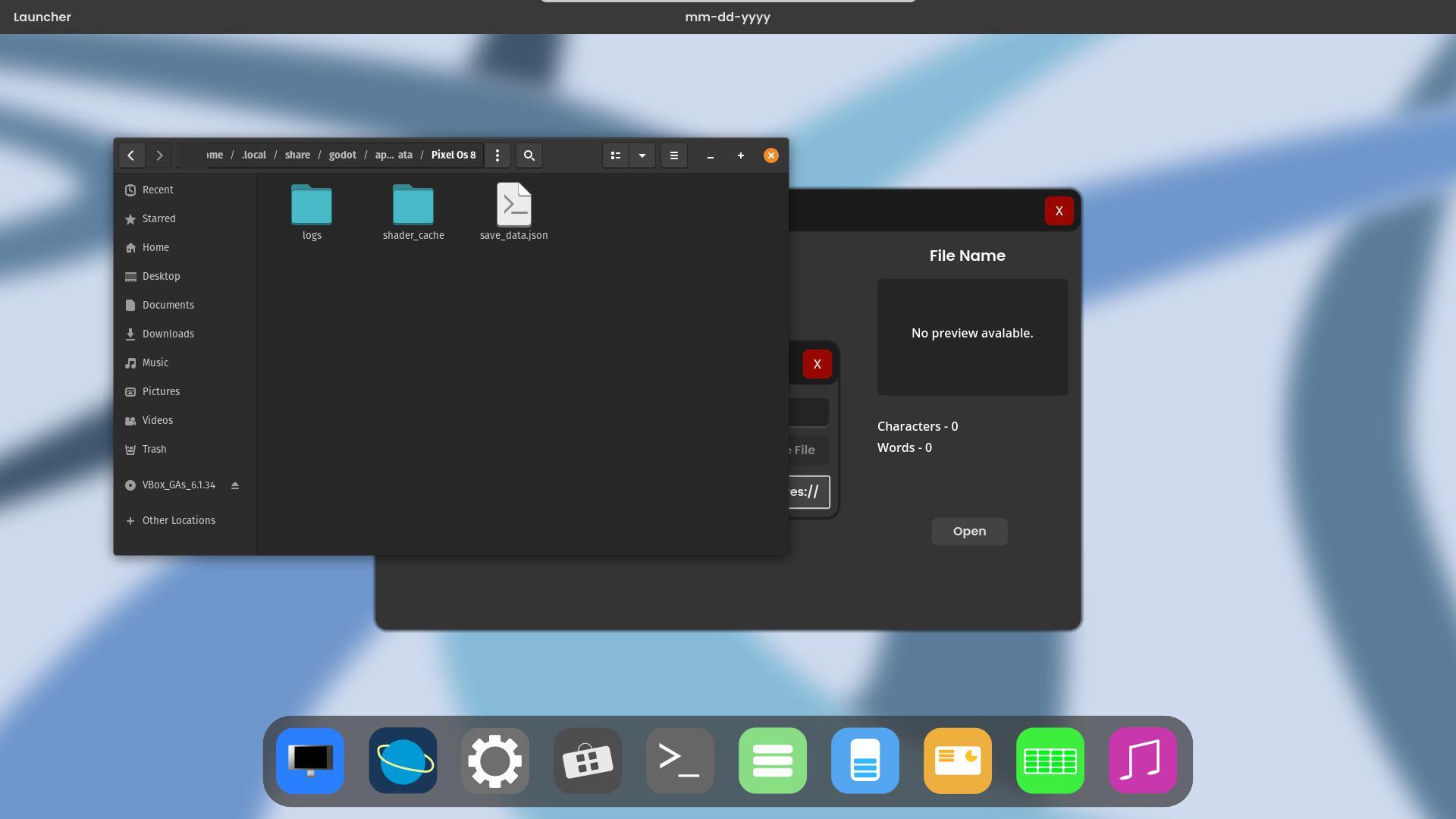Eject the VBox_GAs_6.1.34 disc
Image resolution: width=1456 pixels, height=819 pixels.
coord(235,485)
